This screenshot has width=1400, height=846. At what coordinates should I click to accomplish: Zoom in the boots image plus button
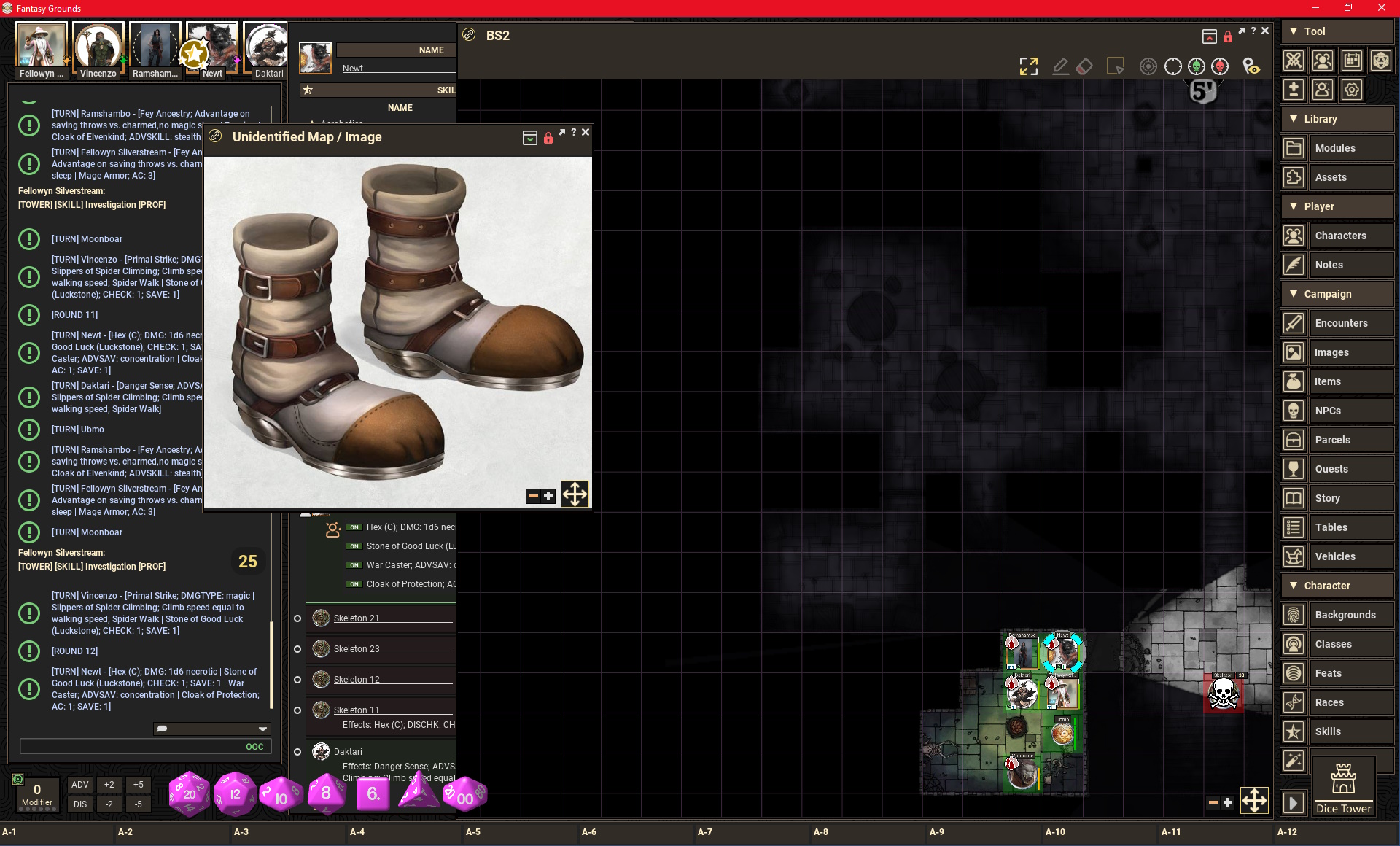pos(548,497)
